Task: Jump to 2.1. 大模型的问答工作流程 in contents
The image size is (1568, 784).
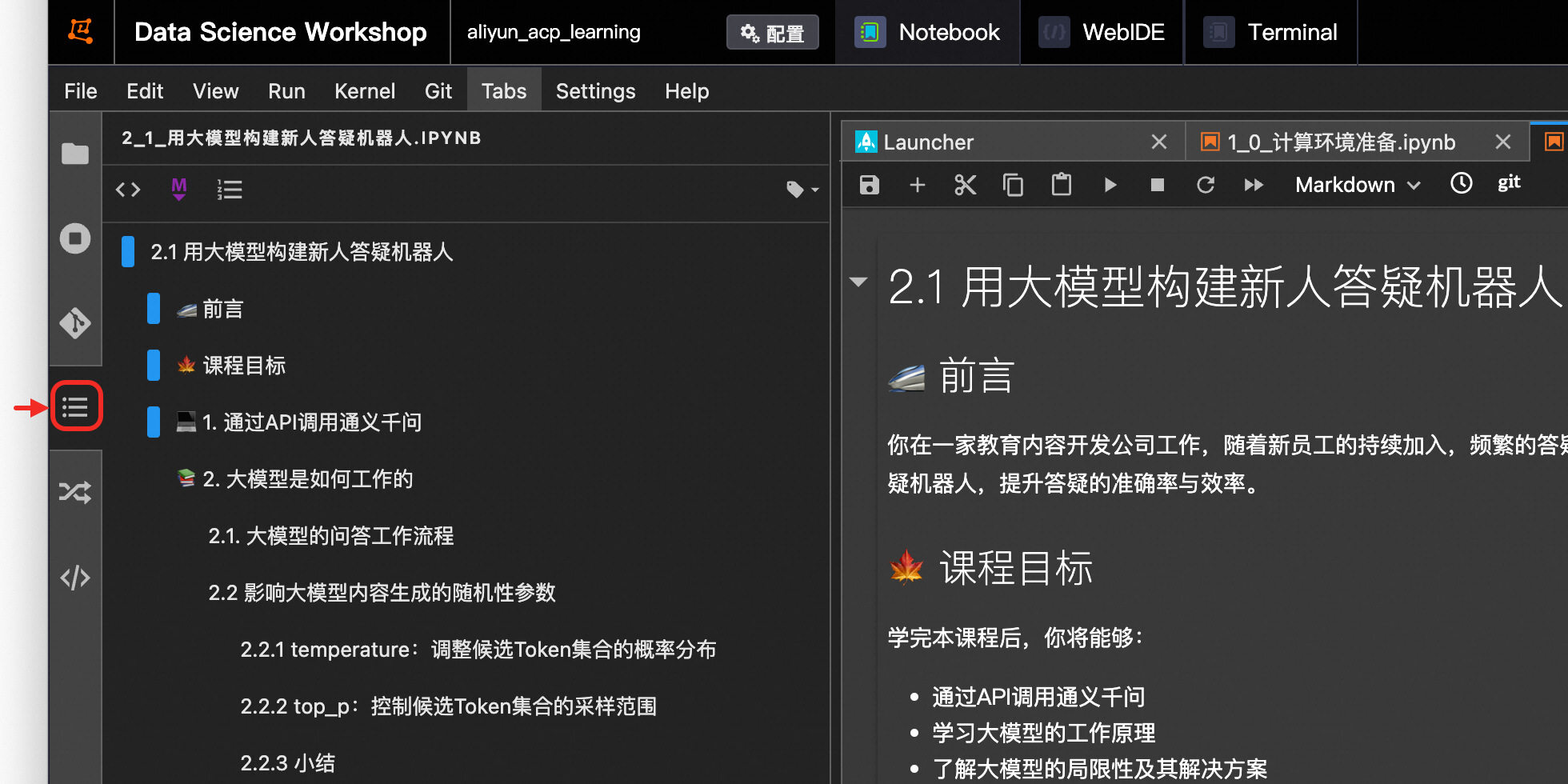Action: click(330, 536)
